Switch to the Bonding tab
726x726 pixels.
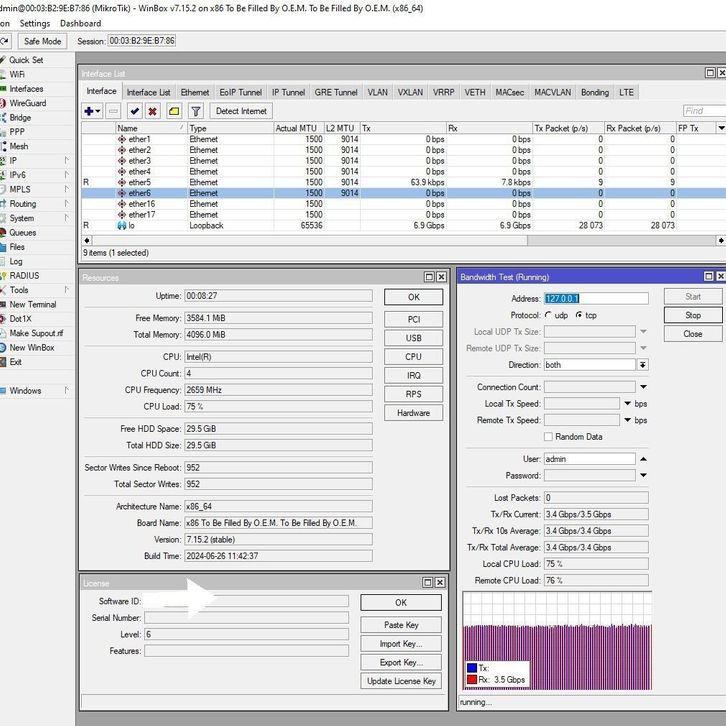[x=595, y=92]
